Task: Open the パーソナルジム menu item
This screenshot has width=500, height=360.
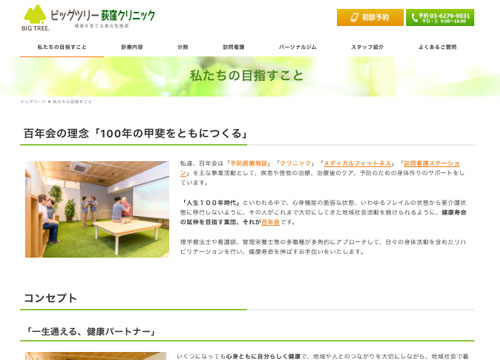Action: point(298,47)
